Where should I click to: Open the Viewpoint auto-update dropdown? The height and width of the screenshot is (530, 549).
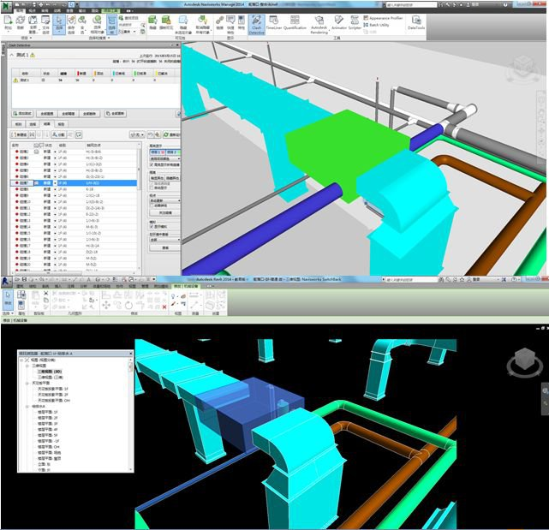(165, 201)
